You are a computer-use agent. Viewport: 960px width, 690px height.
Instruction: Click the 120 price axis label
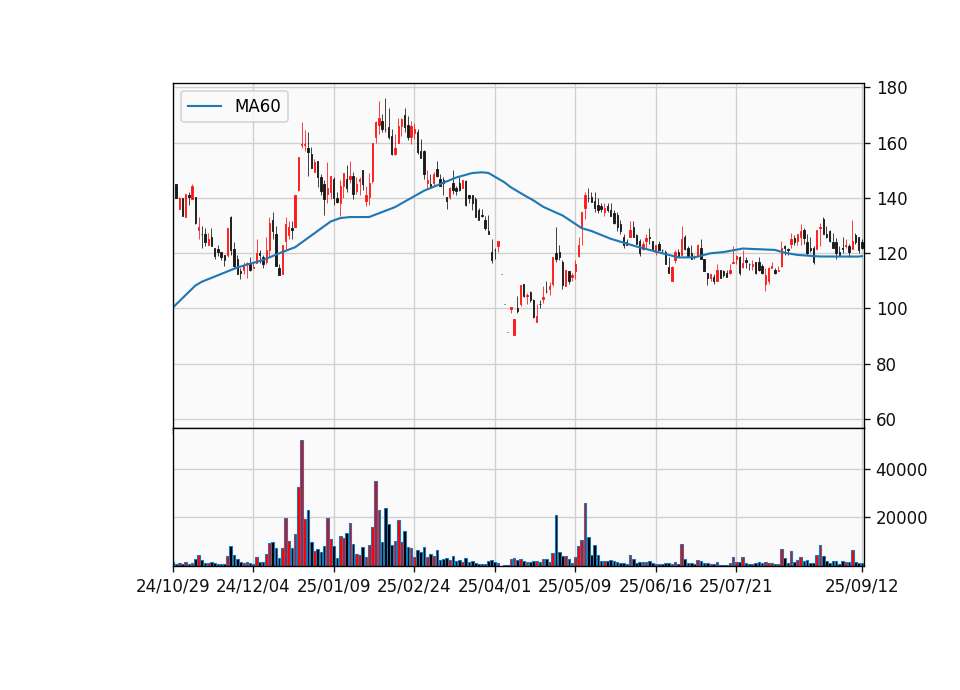click(892, 254)
